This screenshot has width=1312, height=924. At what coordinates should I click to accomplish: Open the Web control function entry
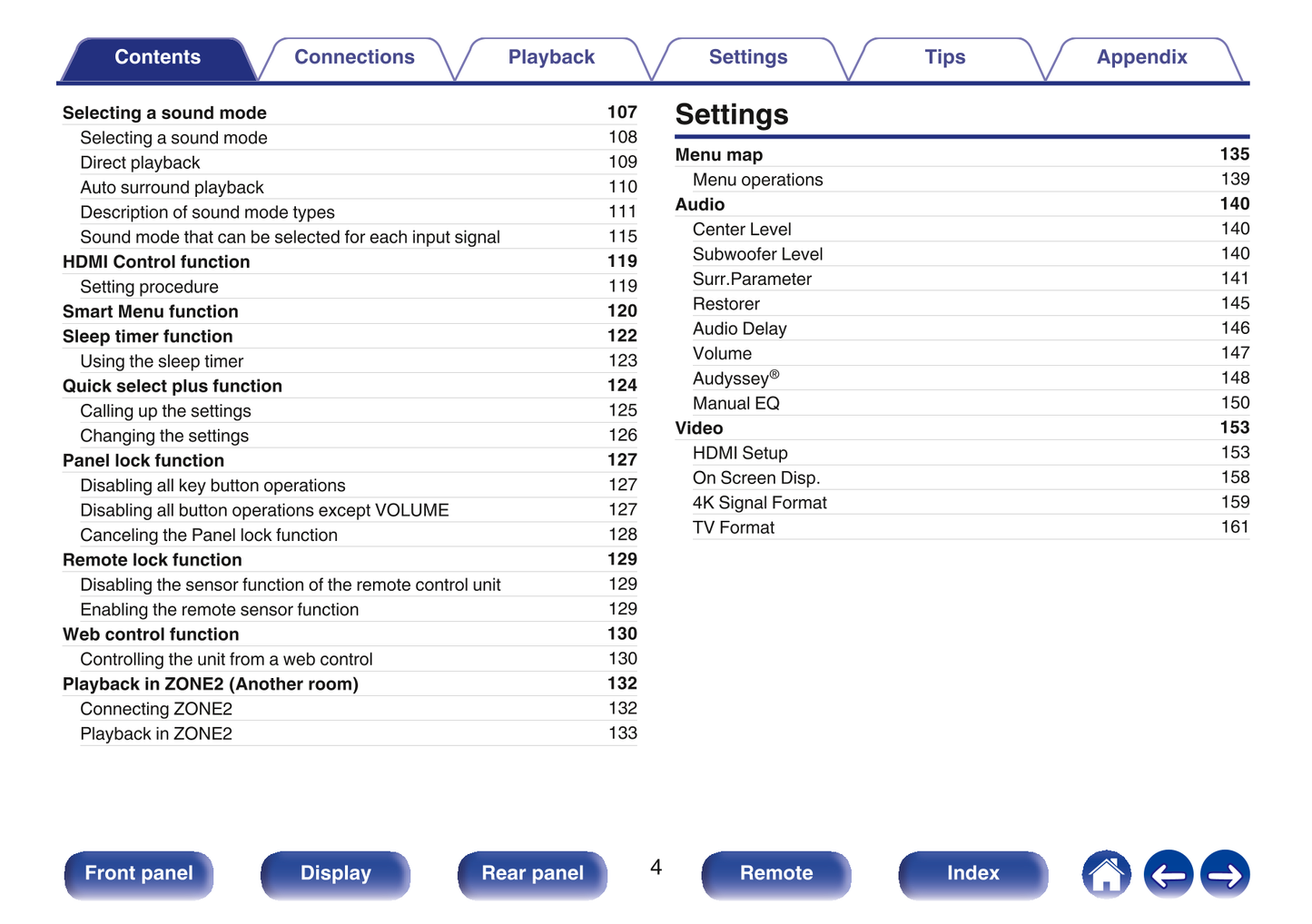click(x=151, y=634)
